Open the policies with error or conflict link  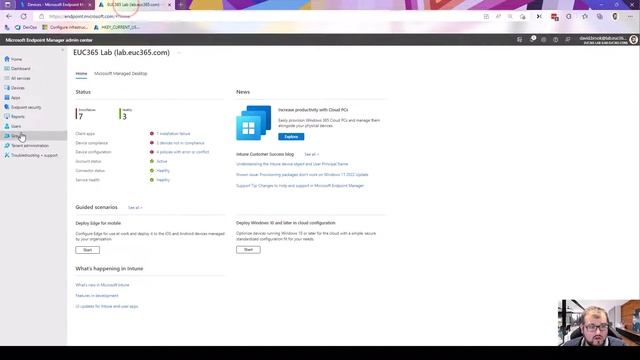pos(182,152)
